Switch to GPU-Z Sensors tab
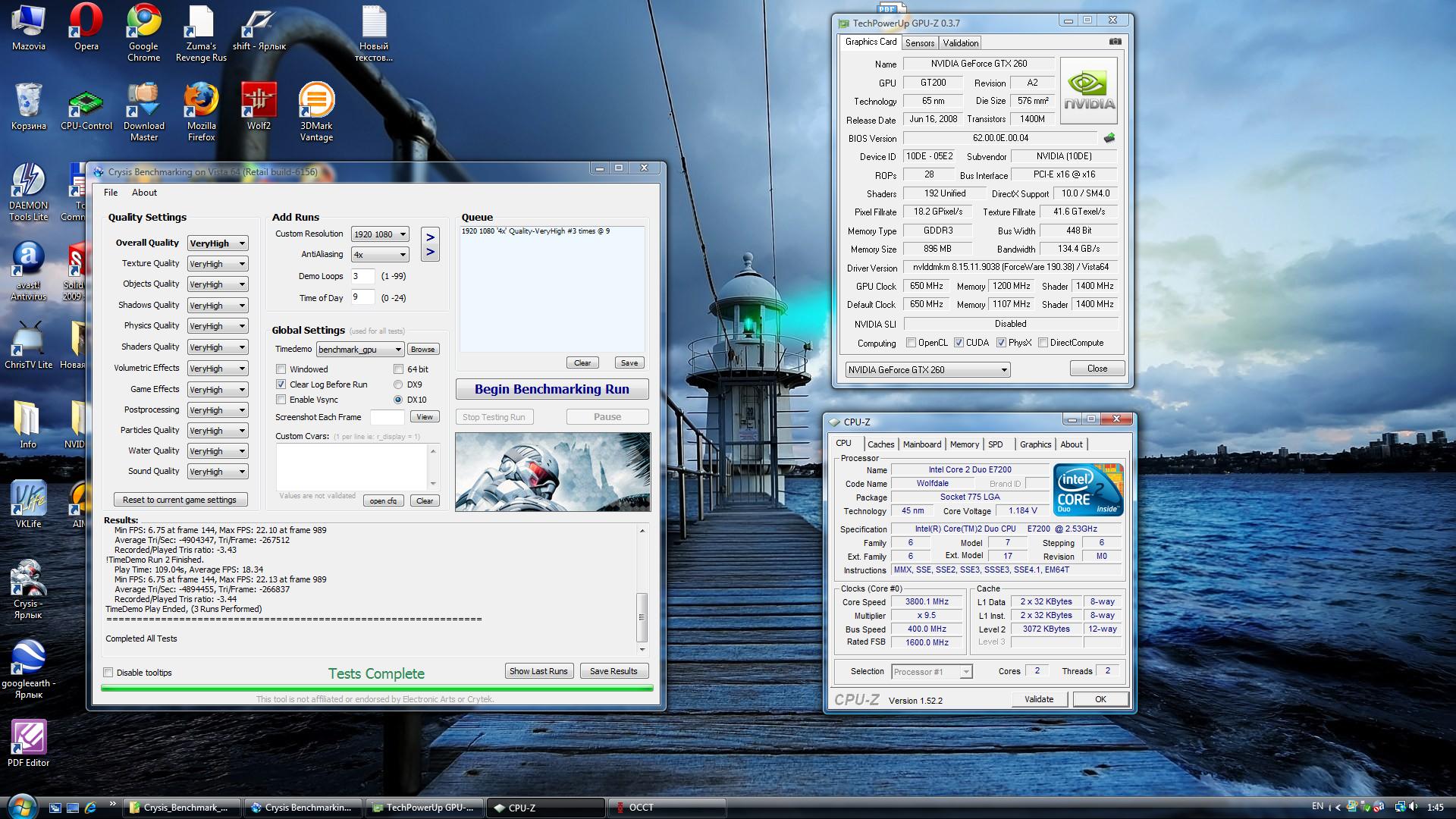This screenshot has width=1456, height=819. click(x=919, y=43)
